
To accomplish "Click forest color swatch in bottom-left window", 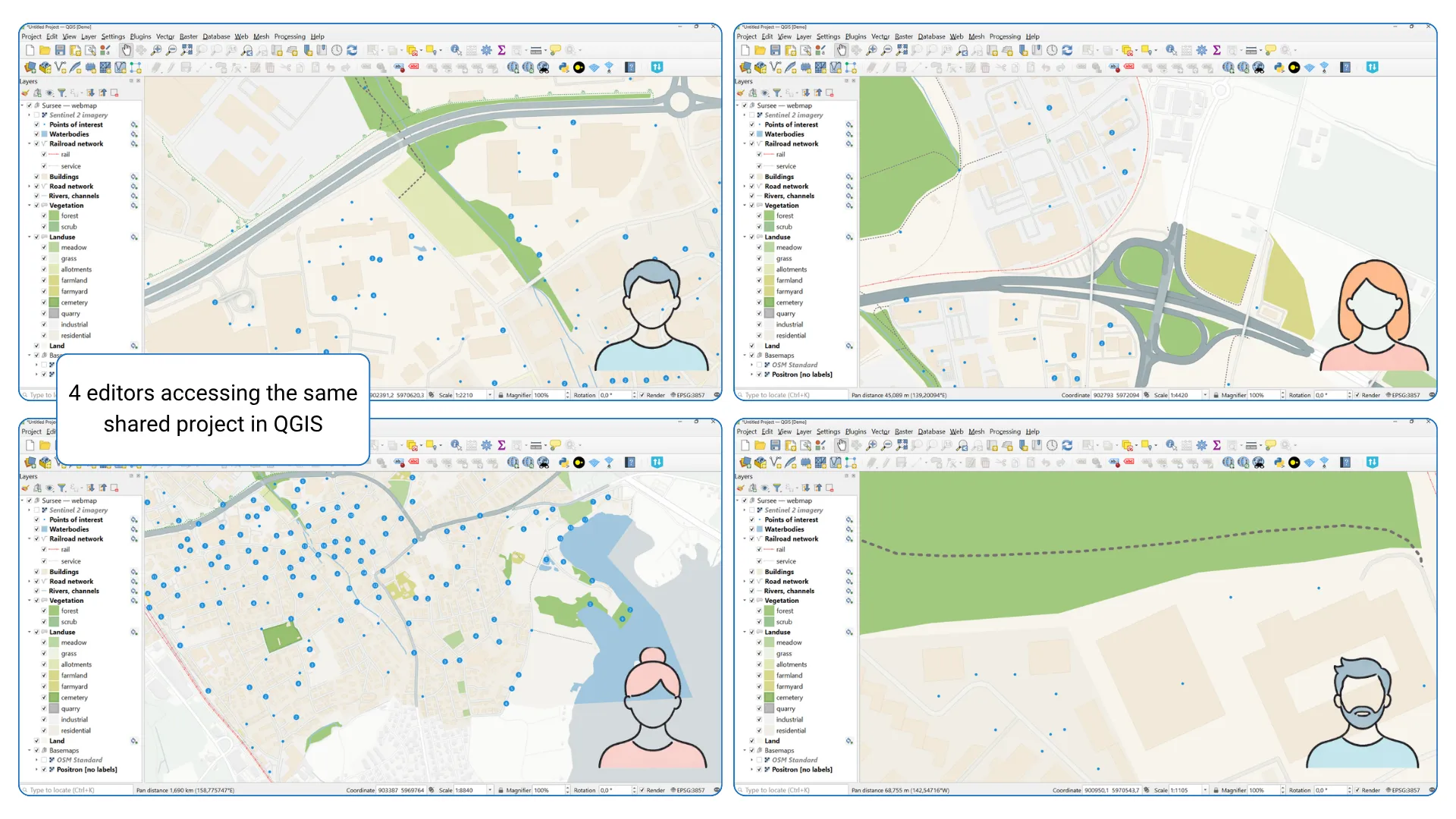I will coord(55,611).
